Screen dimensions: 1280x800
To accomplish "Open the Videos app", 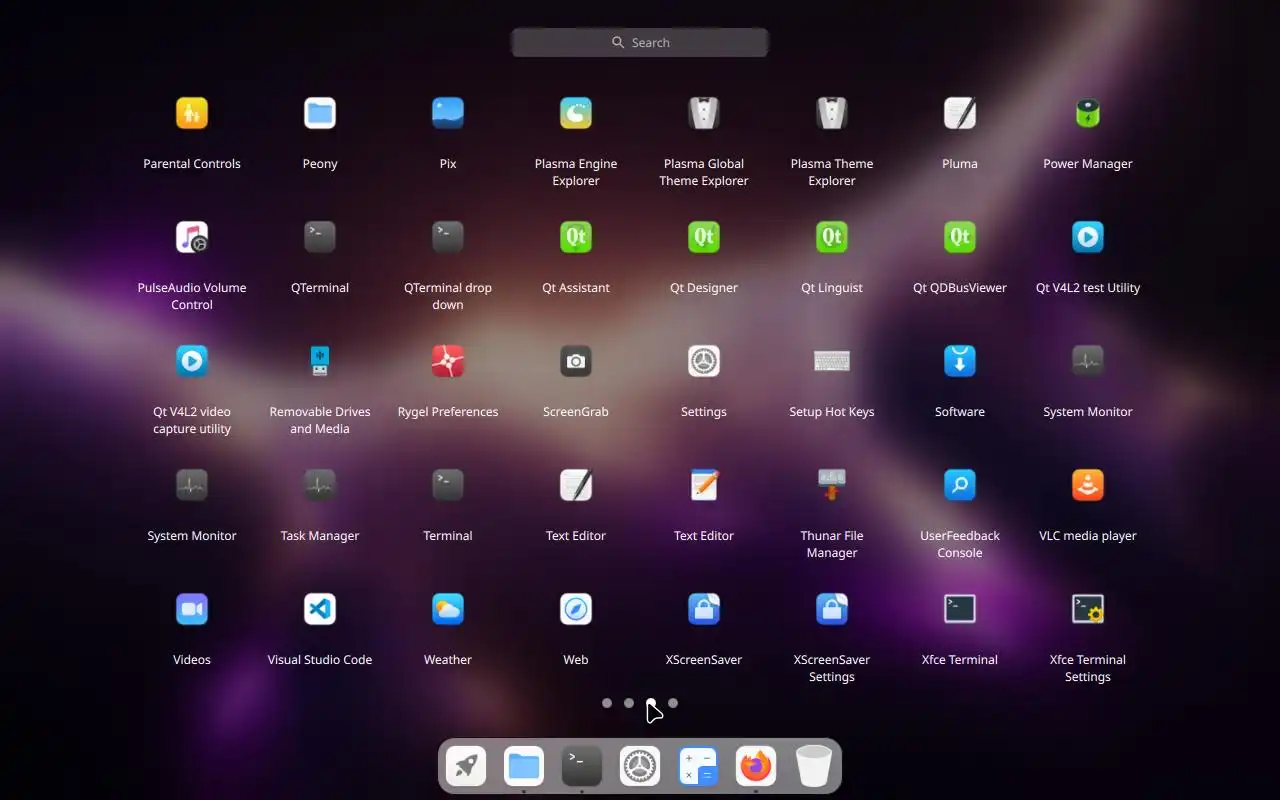I will click(x=192, y=609).
